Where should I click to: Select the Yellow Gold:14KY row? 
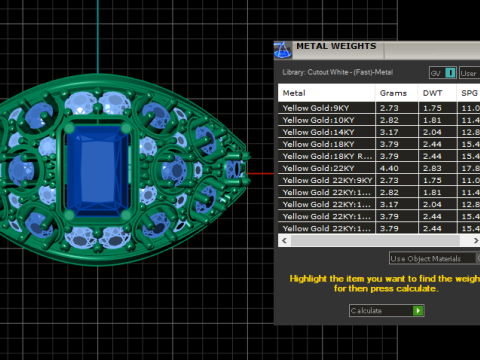(x=379, y=132)
